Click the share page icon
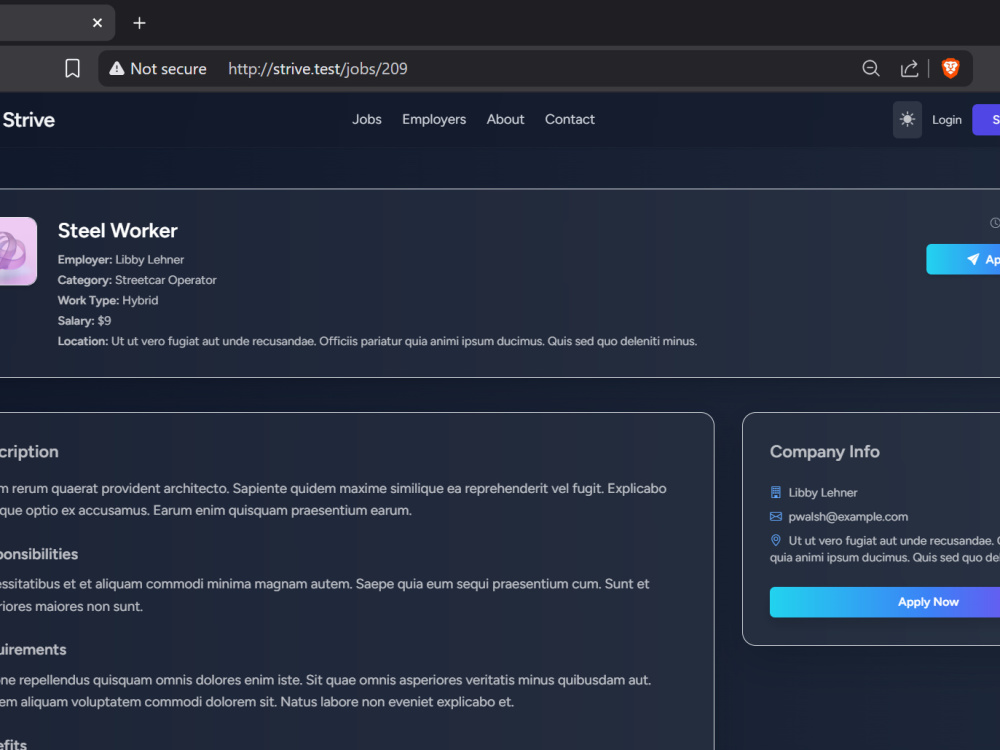This screenshot has height=750, width=1000. click(909, 68)
